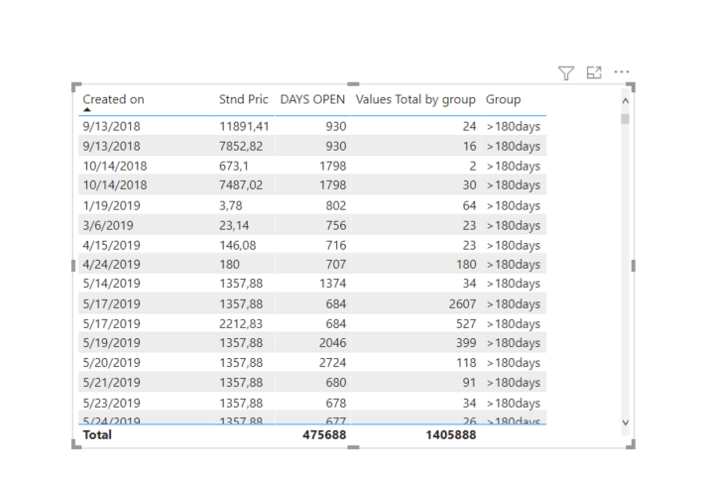
Task: Select the date cell 5/23/2019
Action: [112, 403]
